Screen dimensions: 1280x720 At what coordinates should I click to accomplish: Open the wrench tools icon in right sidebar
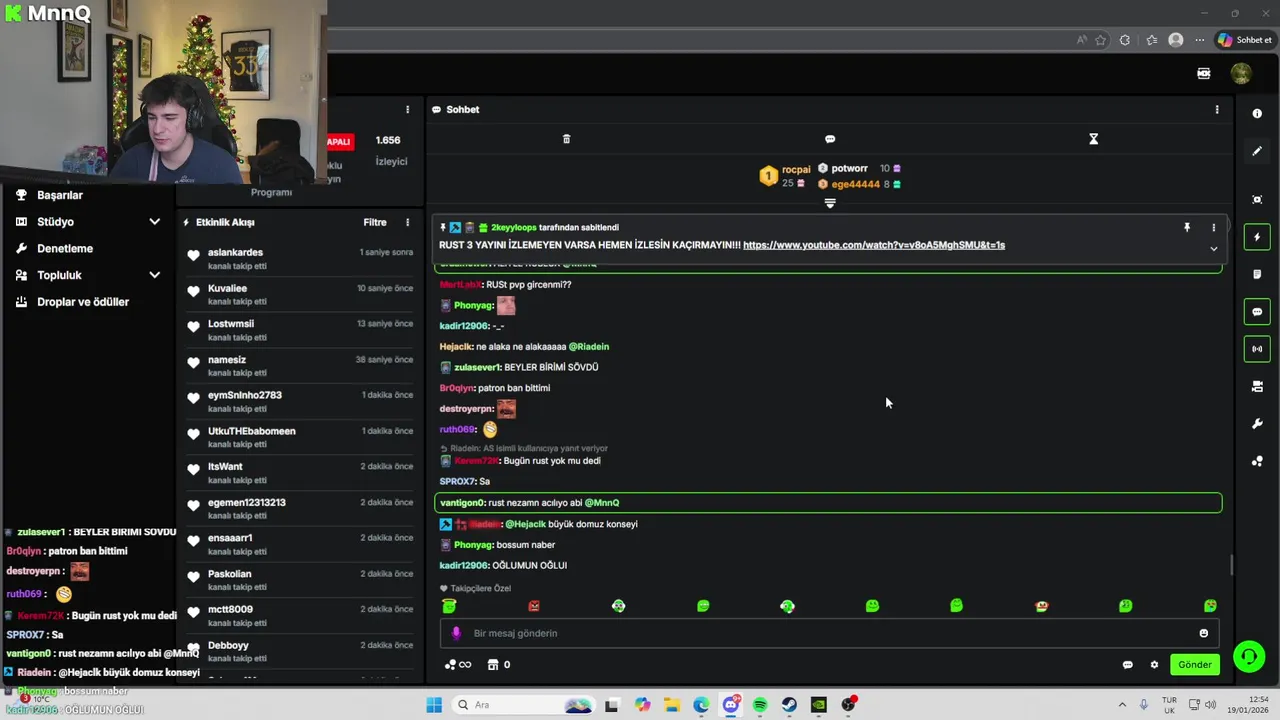1257,424
